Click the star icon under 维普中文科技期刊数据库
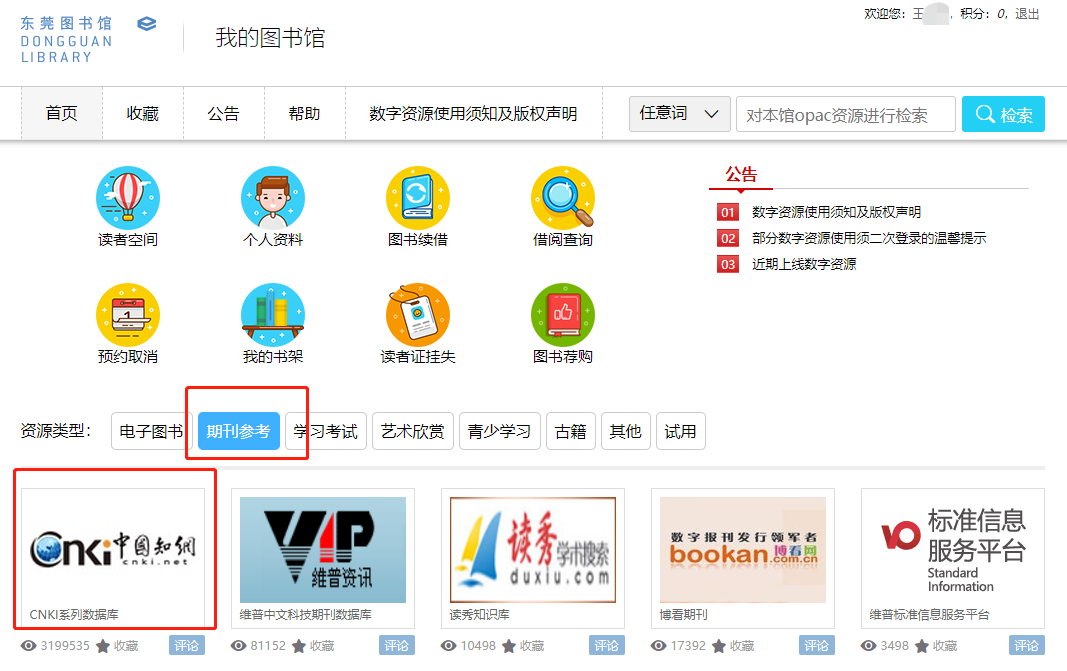This screenshot has height=671, width=1067. pyautogui.click(x=299, y=646)
